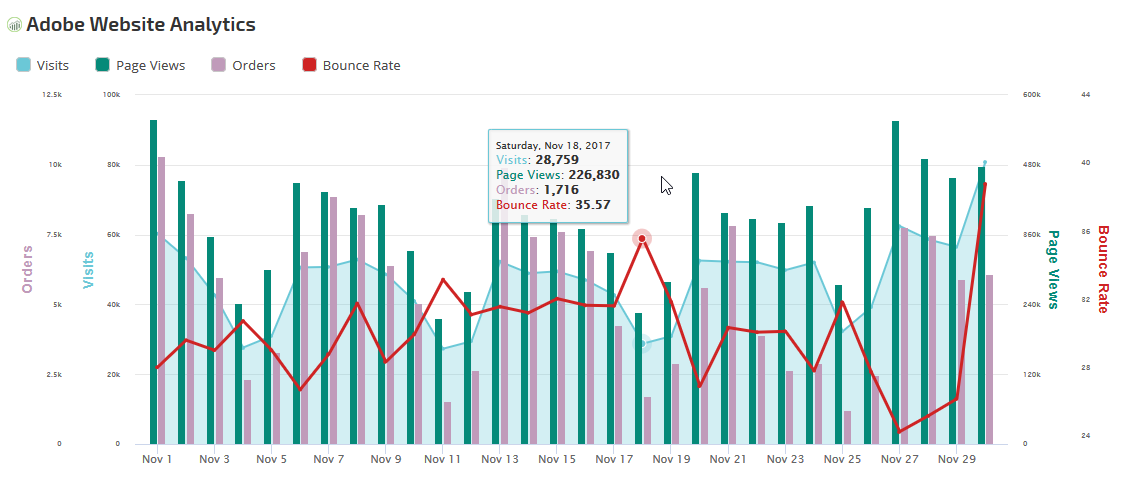Click the vertical Visits axis title

tap(88, 269)
